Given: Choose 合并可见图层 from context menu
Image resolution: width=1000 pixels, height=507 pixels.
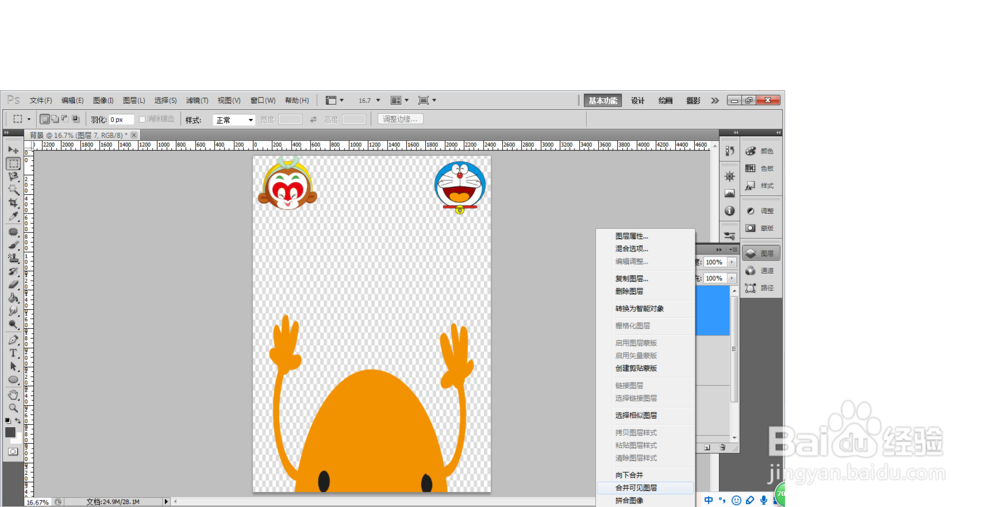Looking at the screenshot, I should pos(645,488).
